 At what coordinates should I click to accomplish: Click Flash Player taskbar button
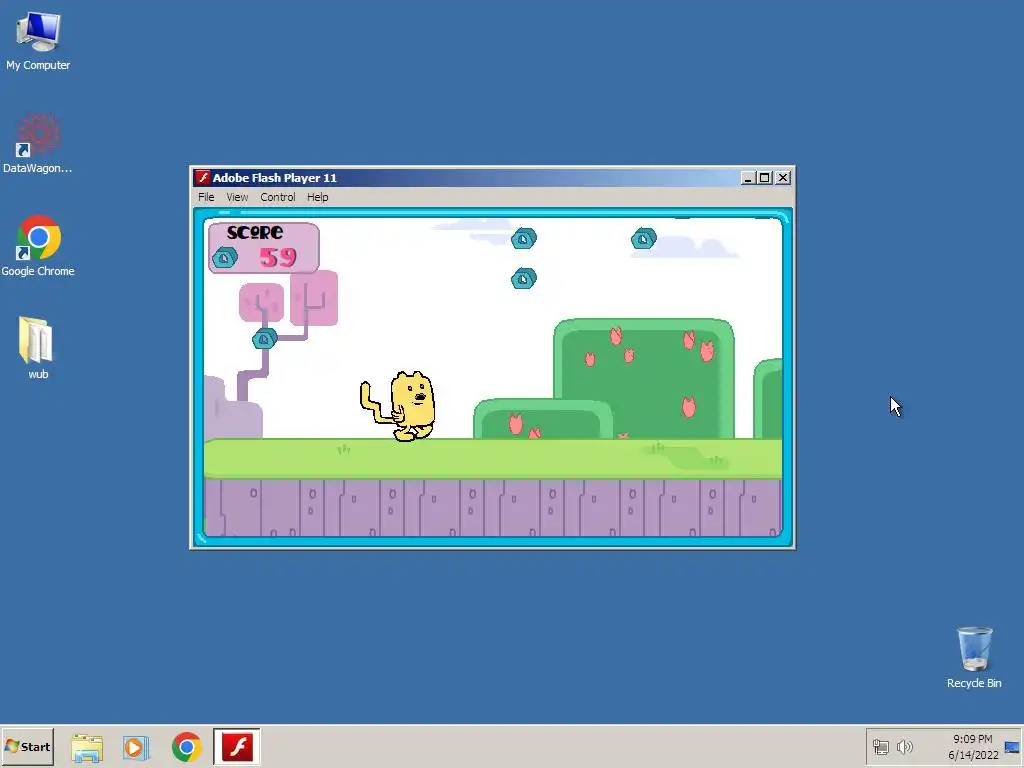pyautogui.click(x=237, y=746)
